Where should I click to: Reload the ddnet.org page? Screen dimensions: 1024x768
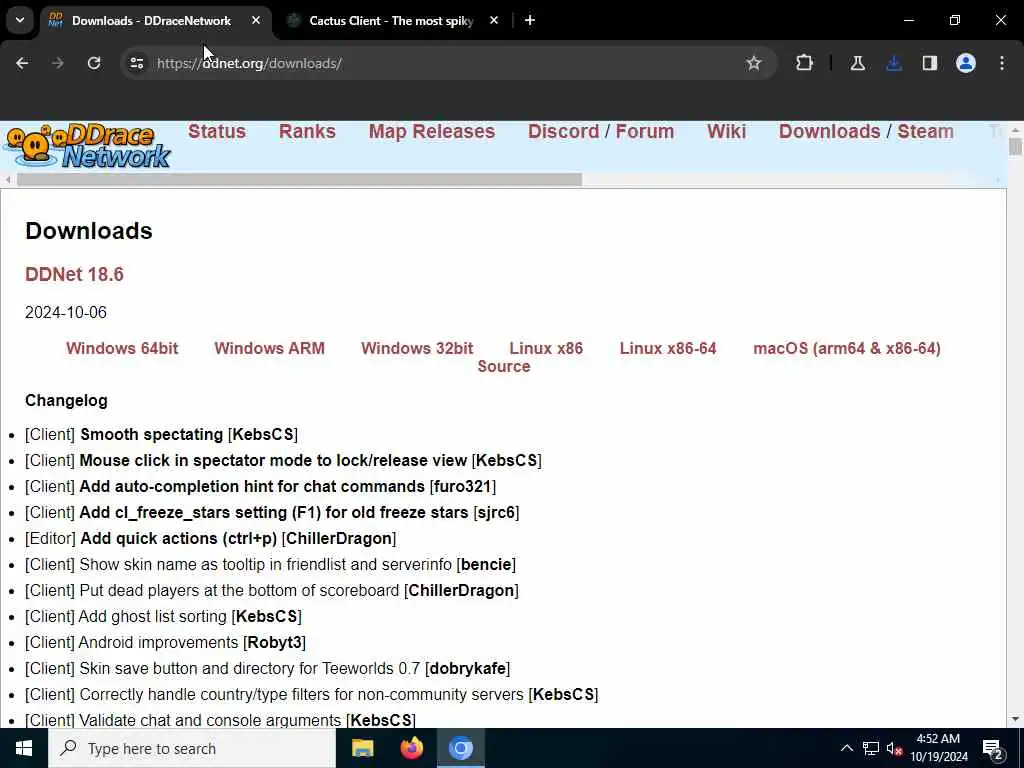click(x=94, y=63)
